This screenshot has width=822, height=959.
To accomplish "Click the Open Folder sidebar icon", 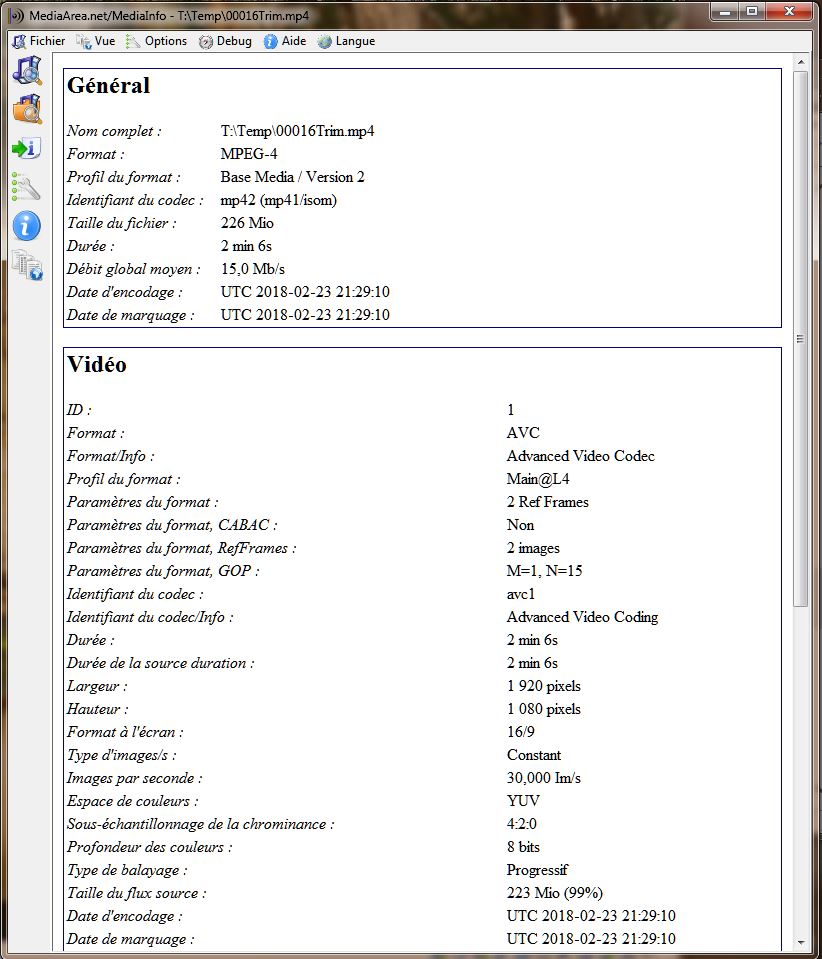I will point(27,109).
